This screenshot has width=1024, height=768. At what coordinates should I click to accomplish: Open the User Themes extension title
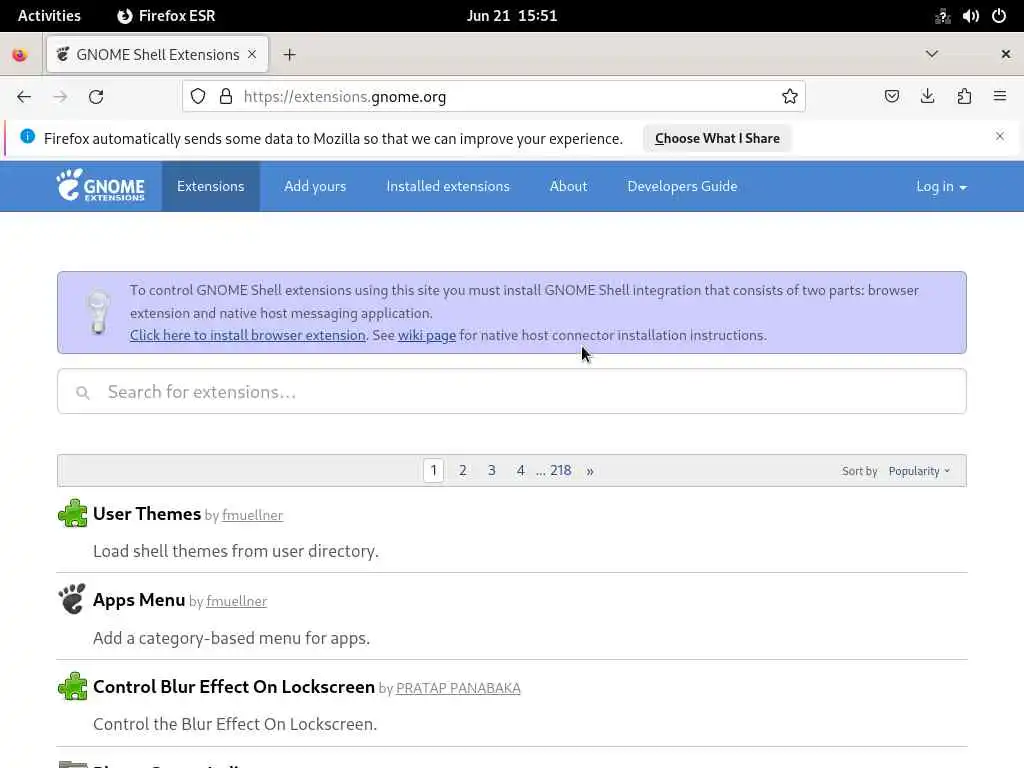(x=147, y=514)
